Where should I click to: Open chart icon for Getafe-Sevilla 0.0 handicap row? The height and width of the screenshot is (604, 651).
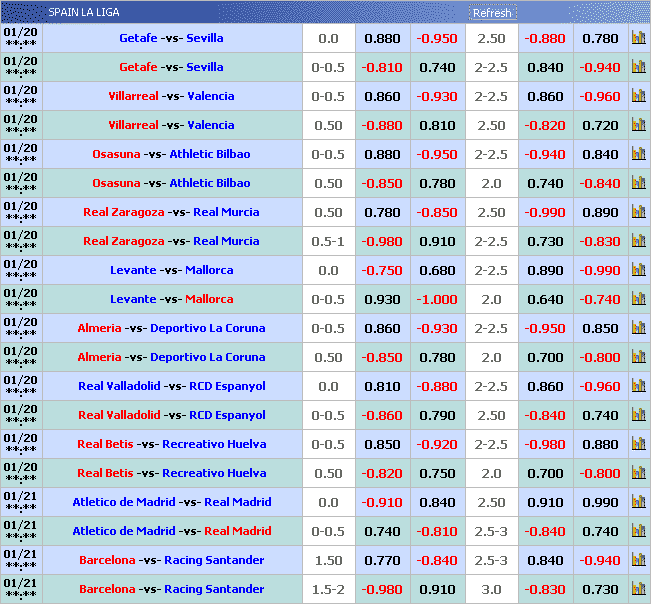(x=638, y=38)
